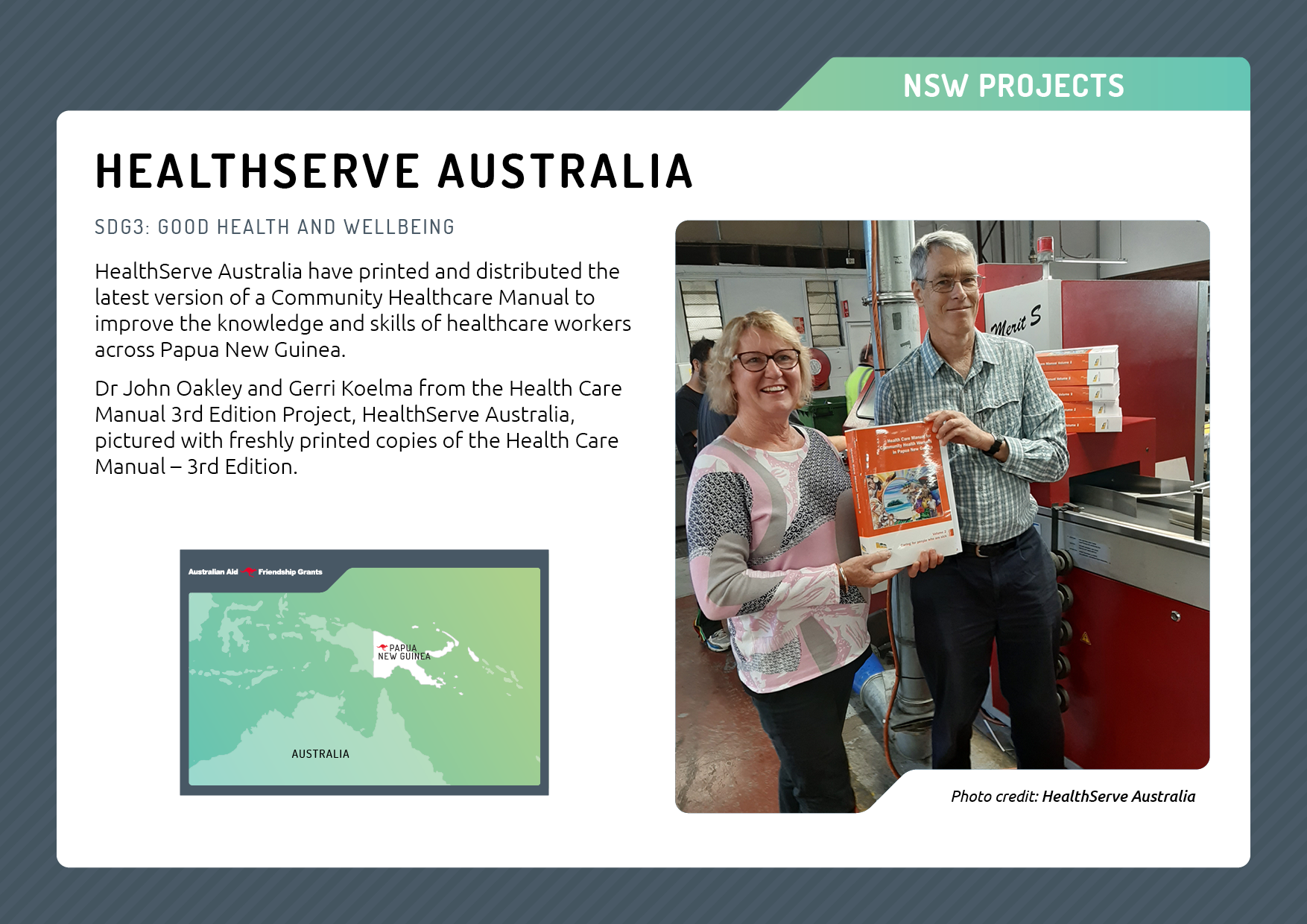Click the Photo credit: HealthServe Australia caption
Image resolution: width=1307 pixels, height=924 pixels.
[1073, 797]
